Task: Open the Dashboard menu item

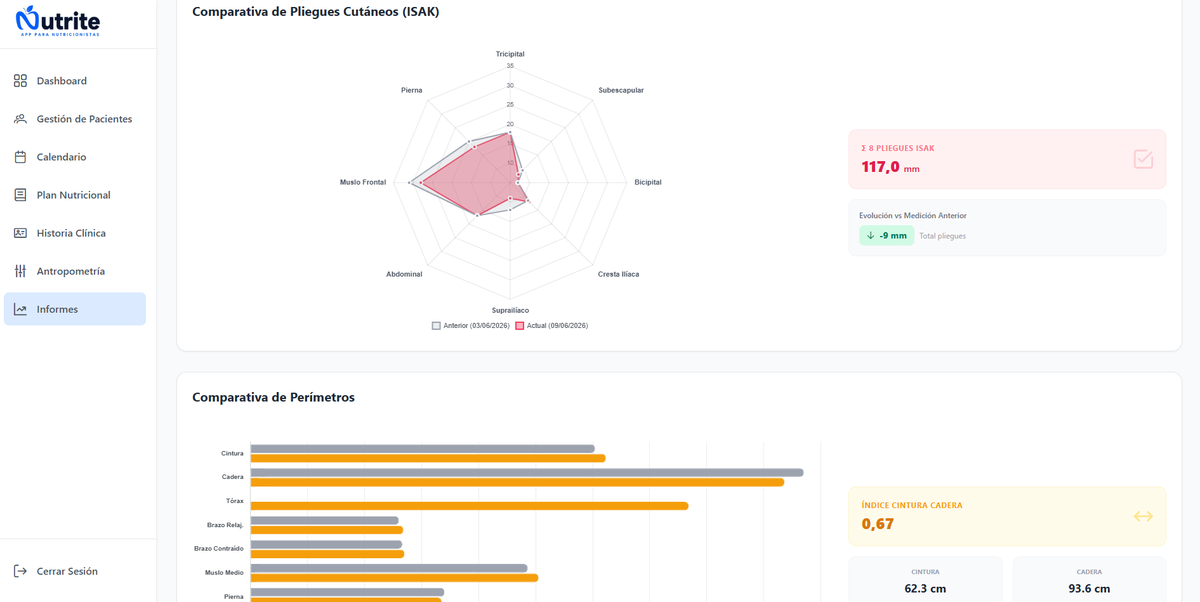Action: tap(75, 81)
